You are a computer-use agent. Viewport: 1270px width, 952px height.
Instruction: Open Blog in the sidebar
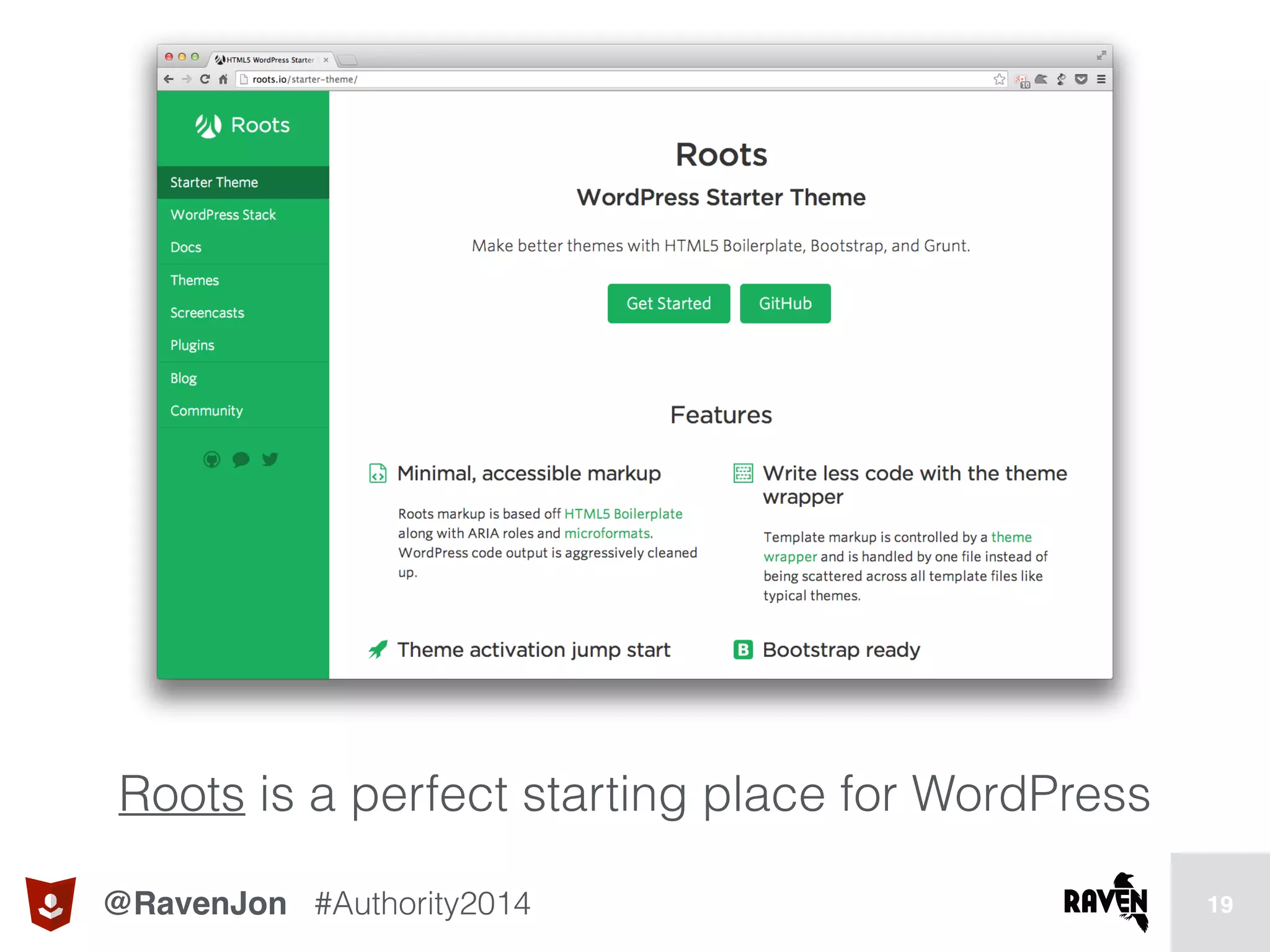pyautogui.click(x=243, y=378)
